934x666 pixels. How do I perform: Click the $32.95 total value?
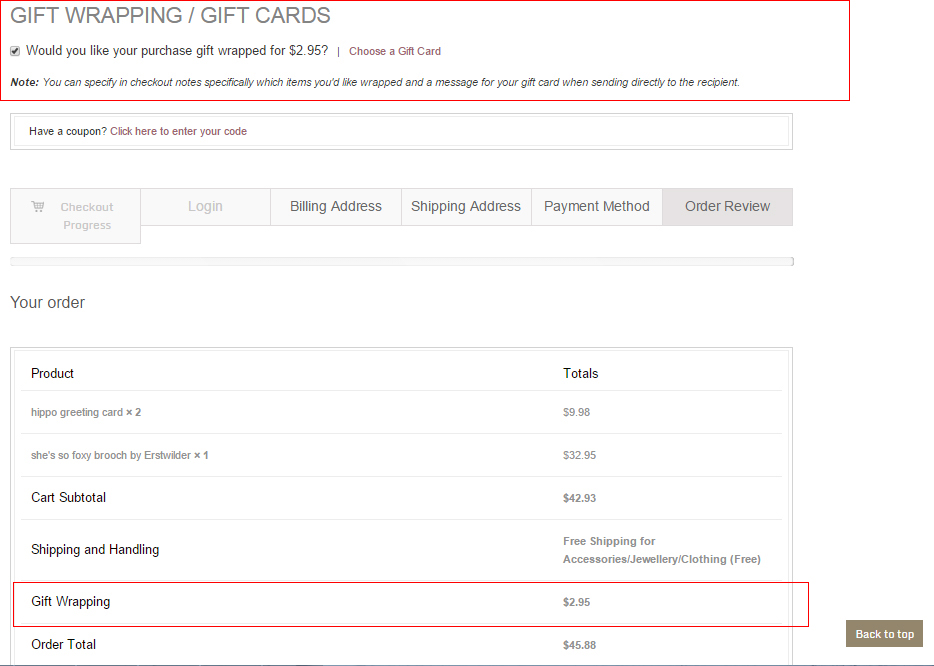[x=580, y=455]
